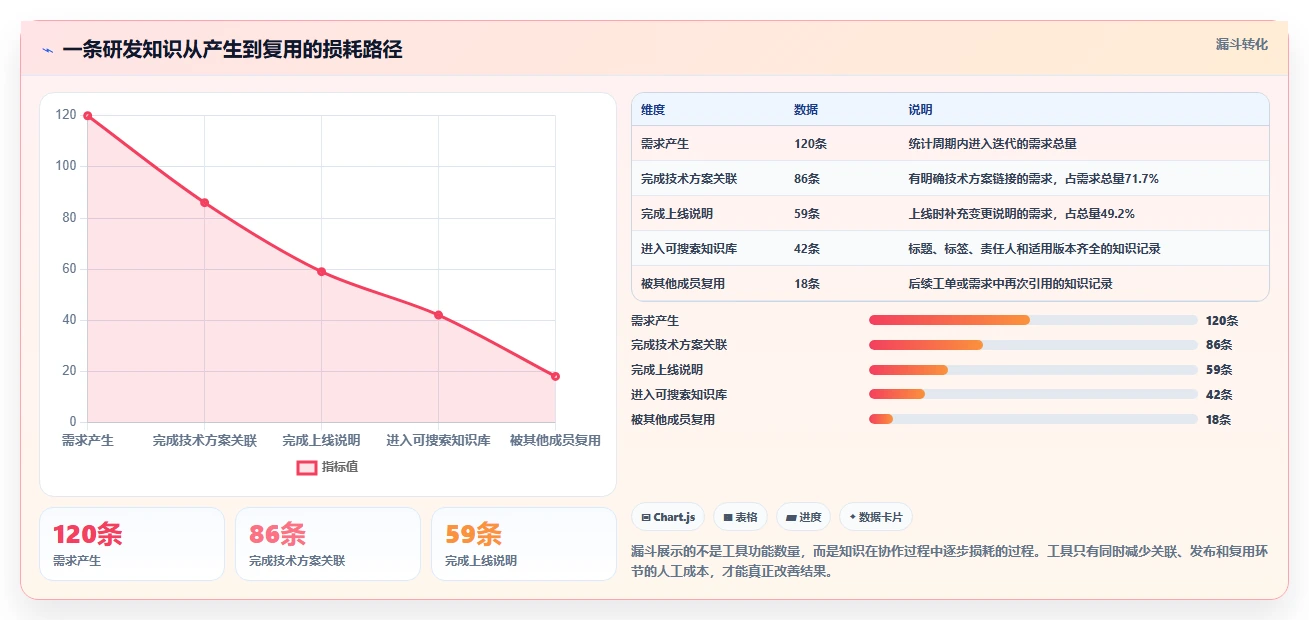
Task: Click the 数据卡片 tag chip
Action: coord(876,517)
